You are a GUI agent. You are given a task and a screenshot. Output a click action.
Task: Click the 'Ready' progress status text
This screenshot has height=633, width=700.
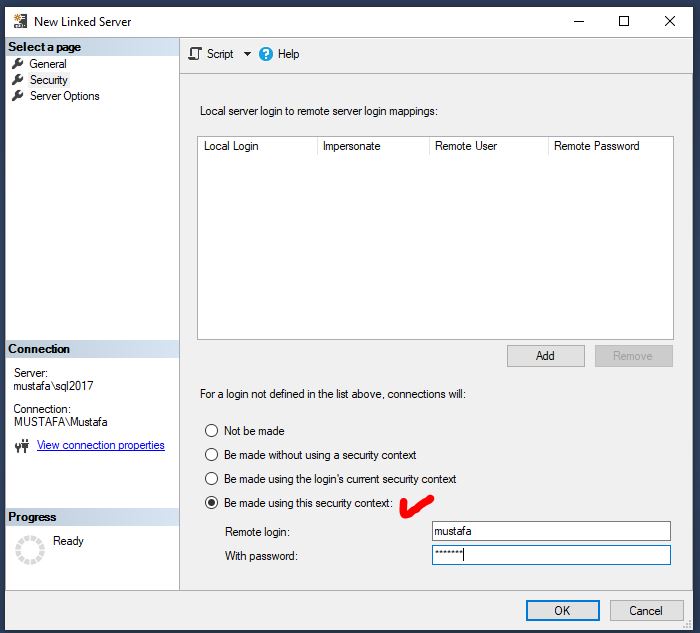pyautogui.click(x=68, y=541)
